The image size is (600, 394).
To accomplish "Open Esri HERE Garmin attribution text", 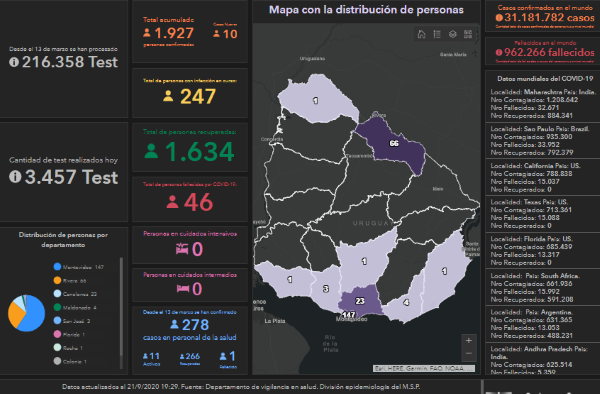I will tap(424, 368).
